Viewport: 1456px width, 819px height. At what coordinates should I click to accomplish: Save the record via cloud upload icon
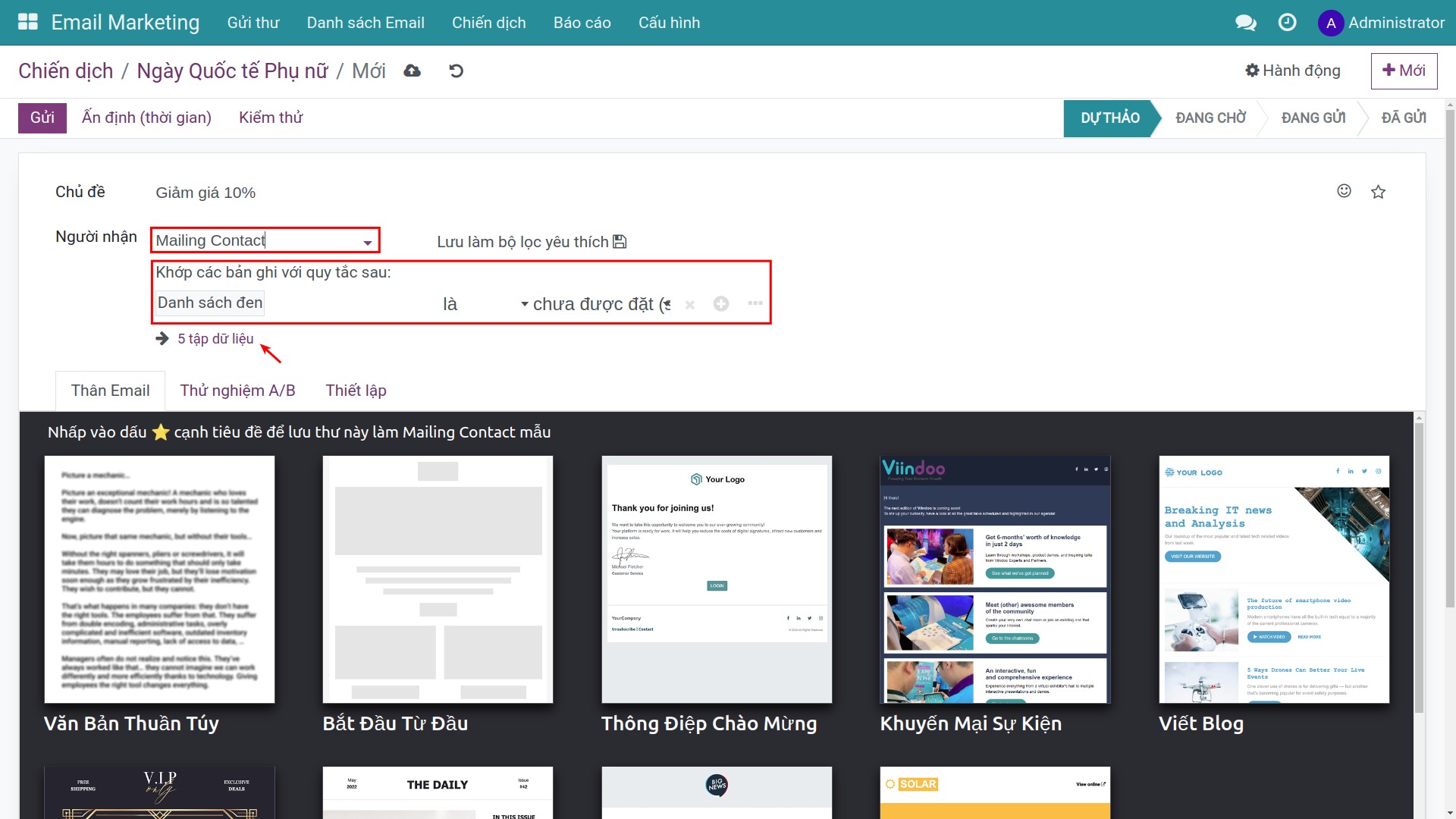point(412,71)
